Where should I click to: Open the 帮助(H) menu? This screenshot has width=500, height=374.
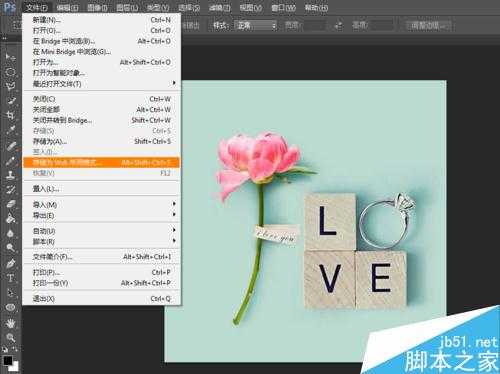point(316,7)
